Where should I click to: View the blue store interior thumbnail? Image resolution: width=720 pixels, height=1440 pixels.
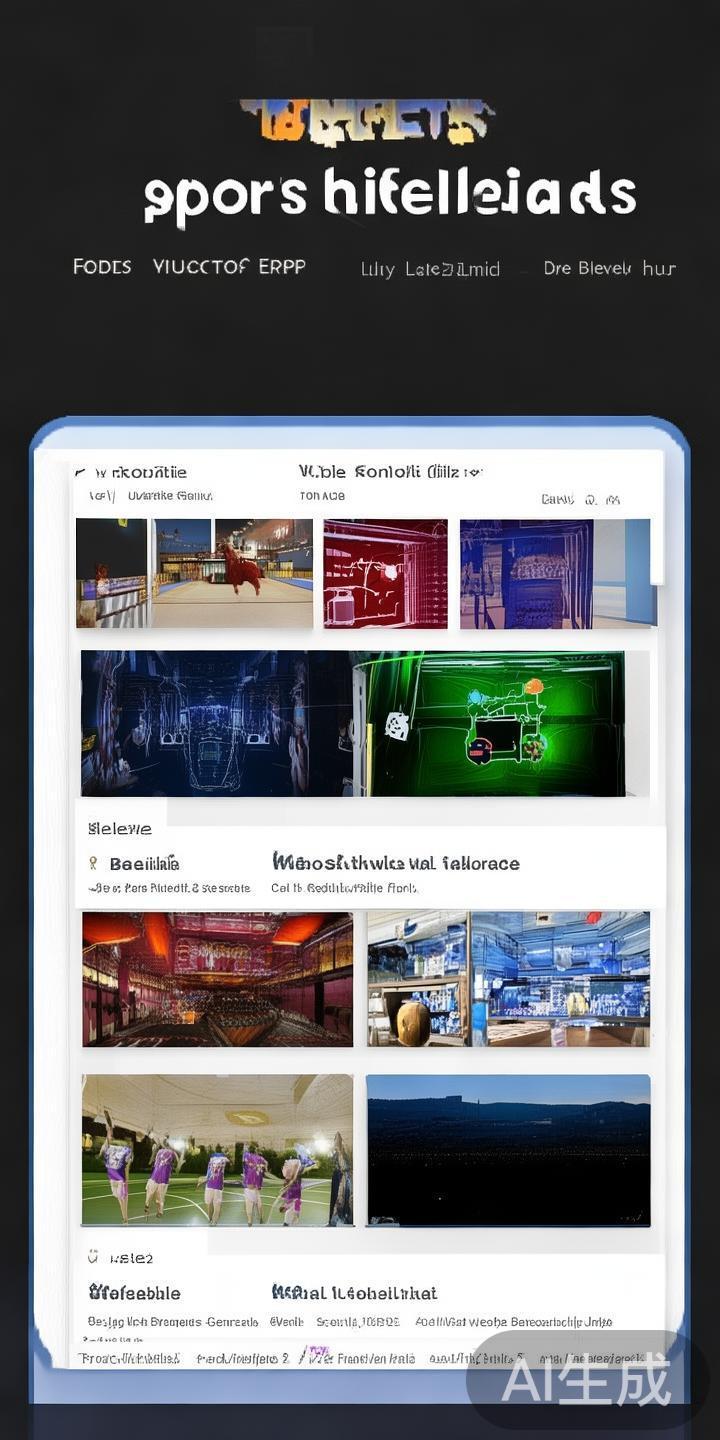pos(508,979)
